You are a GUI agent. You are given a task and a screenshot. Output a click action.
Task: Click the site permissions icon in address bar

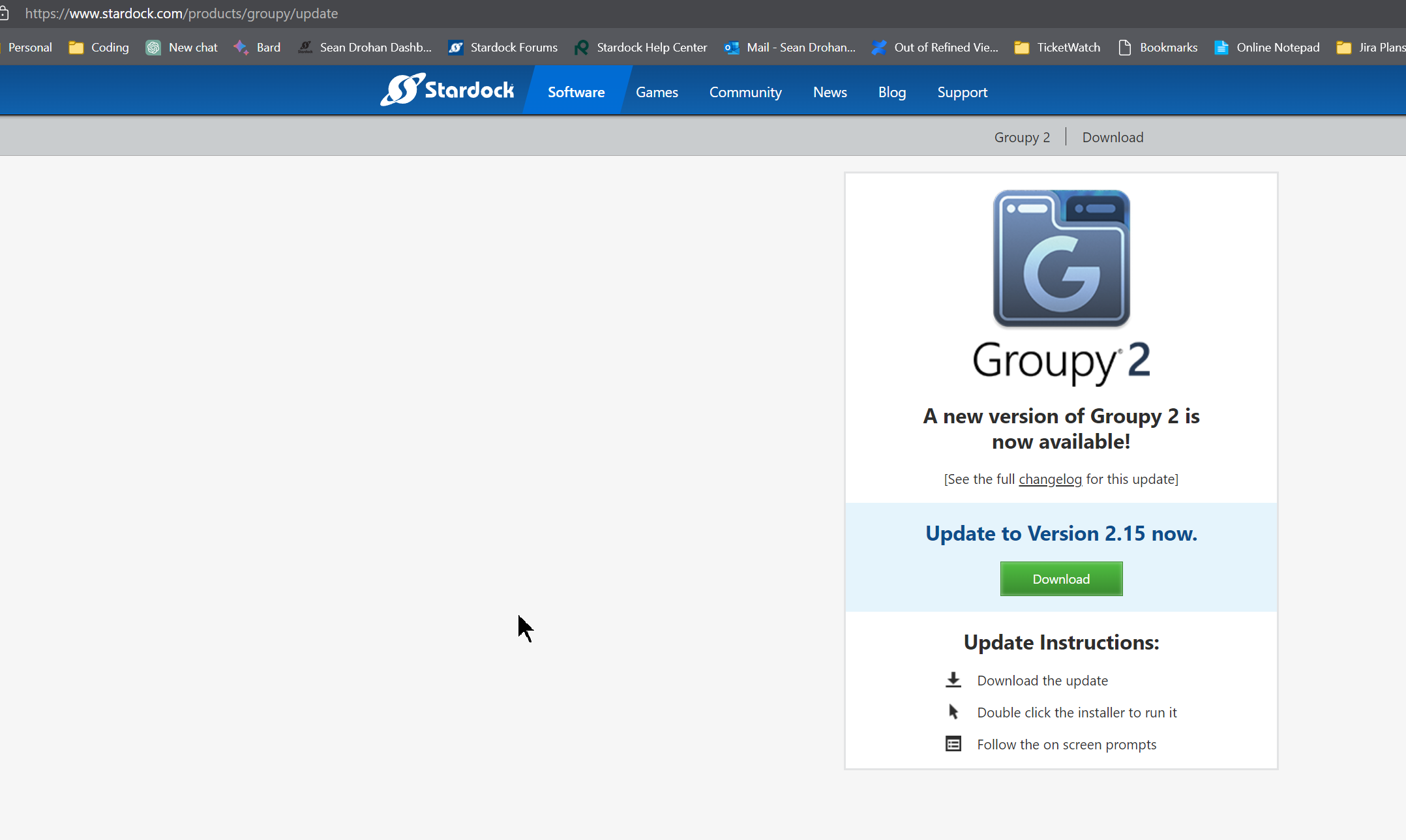coord(5,13)
